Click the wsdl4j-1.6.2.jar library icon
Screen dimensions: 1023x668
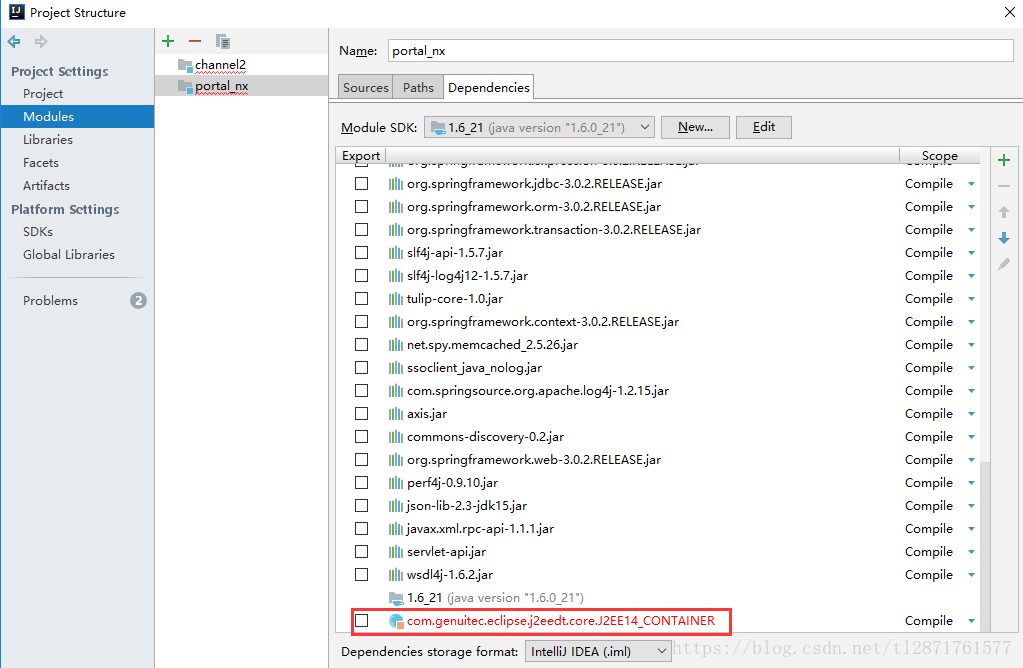click(395, 575)
